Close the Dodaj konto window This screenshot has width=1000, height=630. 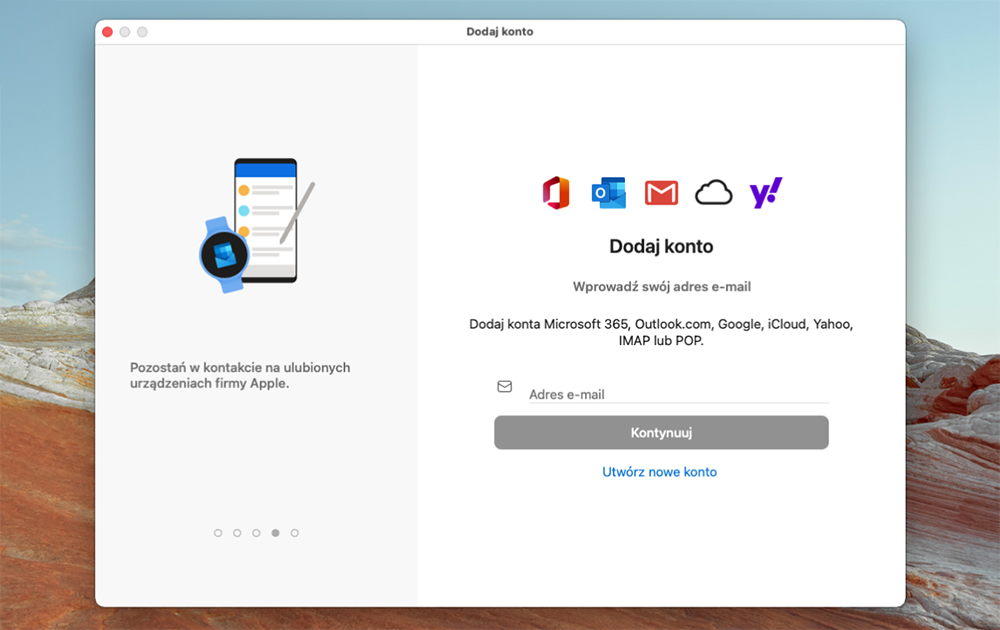[x=108, y=32]
